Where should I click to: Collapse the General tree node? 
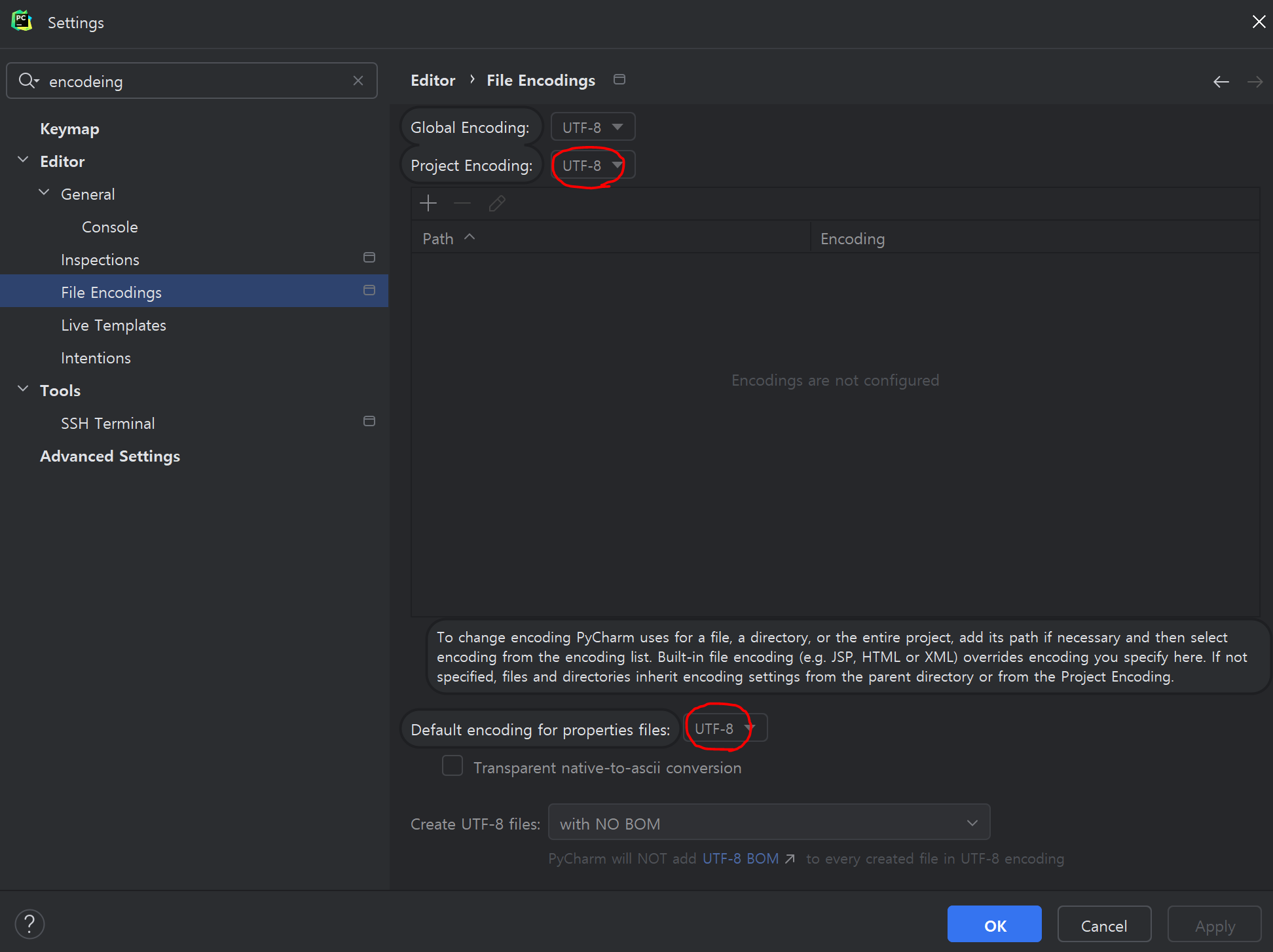[x=44, y=193]
